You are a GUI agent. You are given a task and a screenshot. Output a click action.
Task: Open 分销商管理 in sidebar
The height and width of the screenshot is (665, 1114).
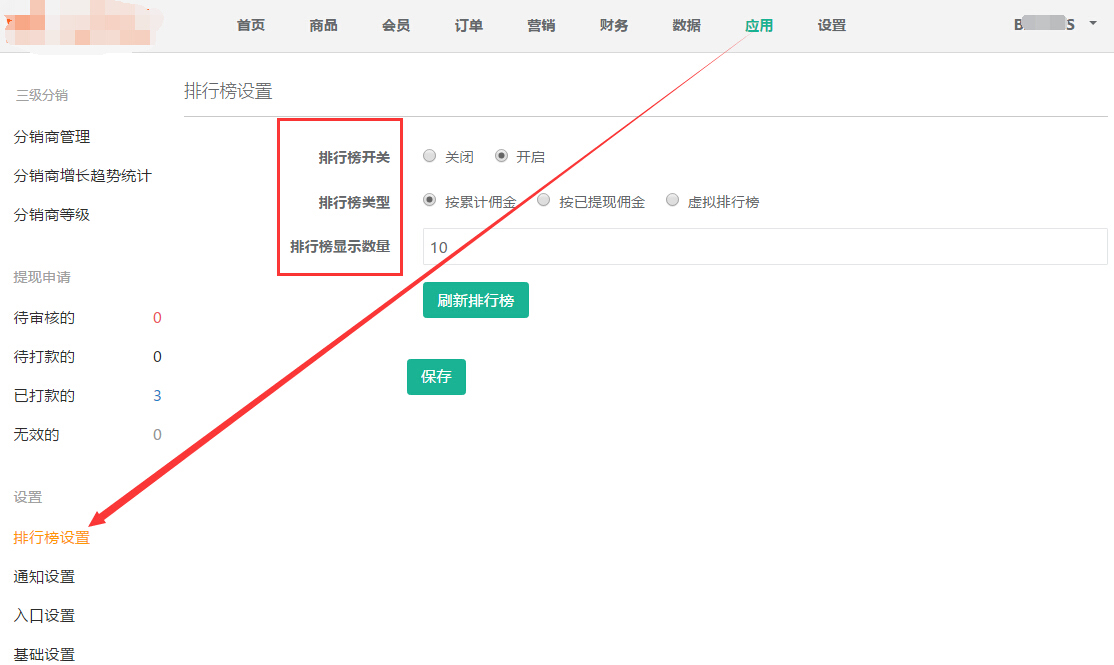click(52, 137)
